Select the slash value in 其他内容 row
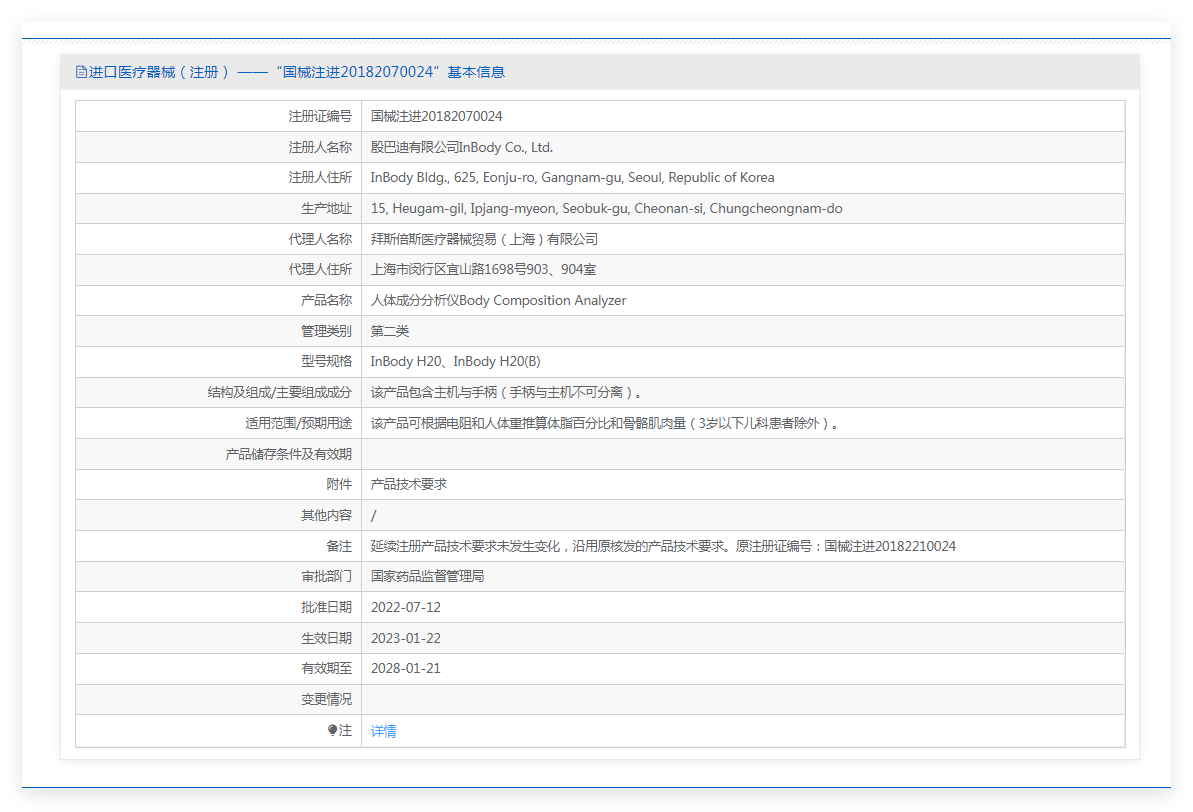This screenshot has width=1193, height=812. tap(374, 516)
